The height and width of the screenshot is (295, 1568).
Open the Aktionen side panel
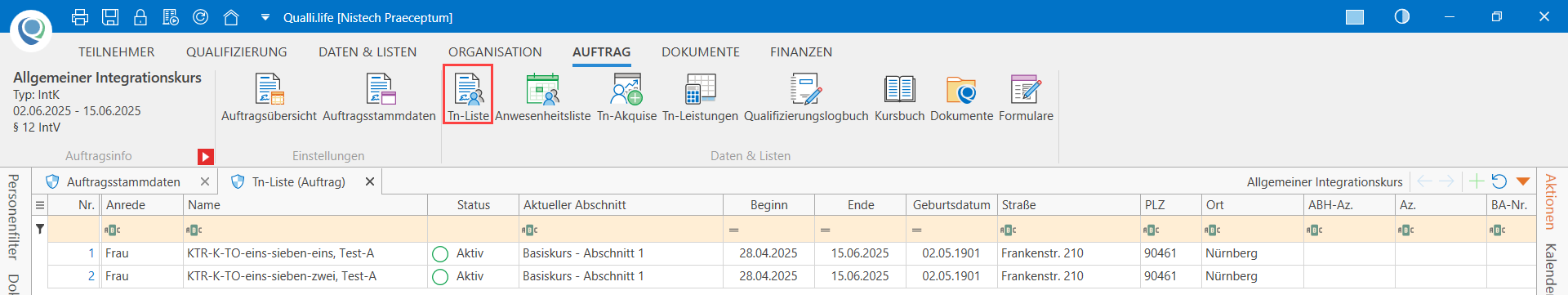coord(1550,202)
